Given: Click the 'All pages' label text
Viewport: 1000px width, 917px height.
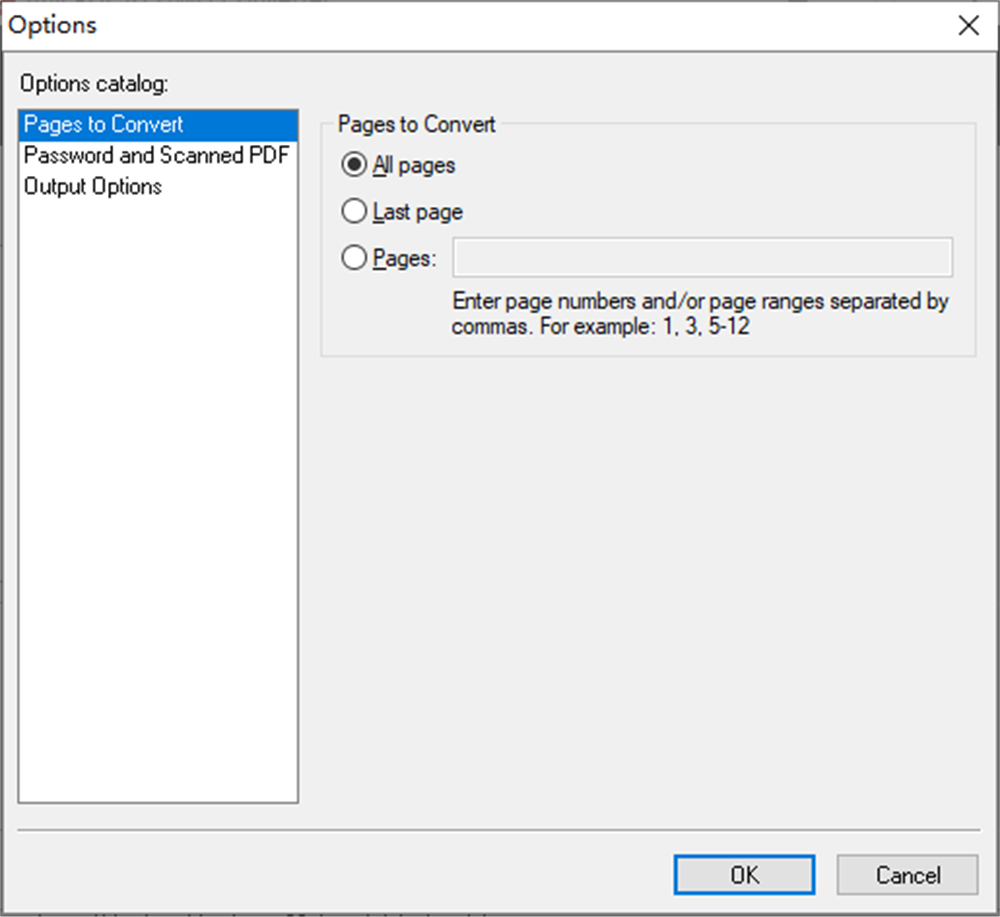Looking at the screenshot, I should pyautogui.click(x=414, y=165).
